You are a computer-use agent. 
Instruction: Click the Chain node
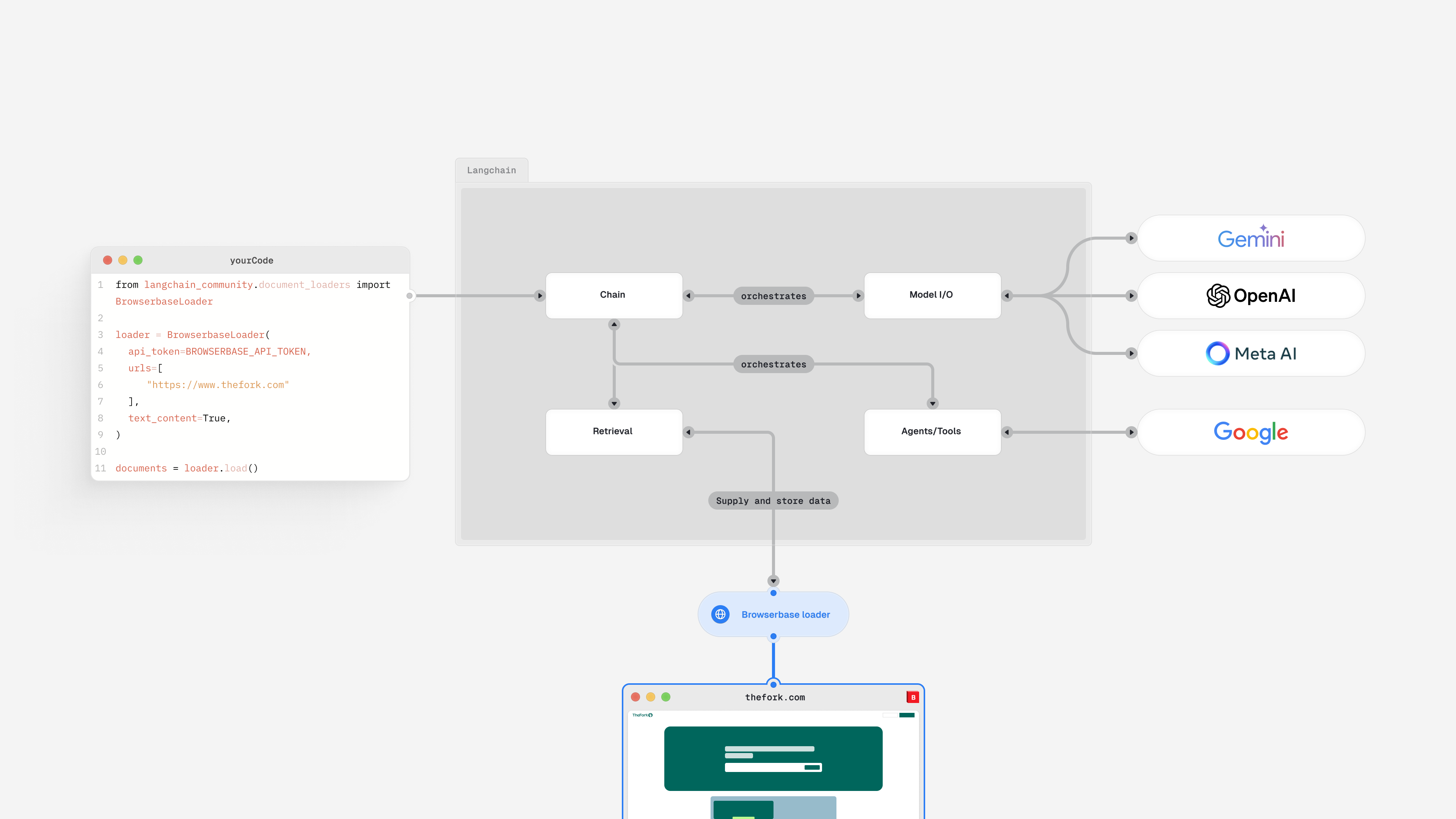tap(613, 295)
